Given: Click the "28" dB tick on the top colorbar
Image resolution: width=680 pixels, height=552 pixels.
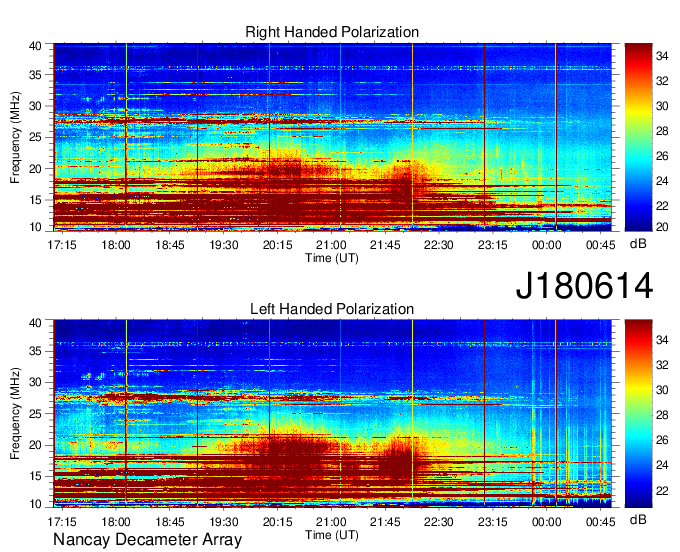Looking at the screenshot, I should tap(662, 131).
